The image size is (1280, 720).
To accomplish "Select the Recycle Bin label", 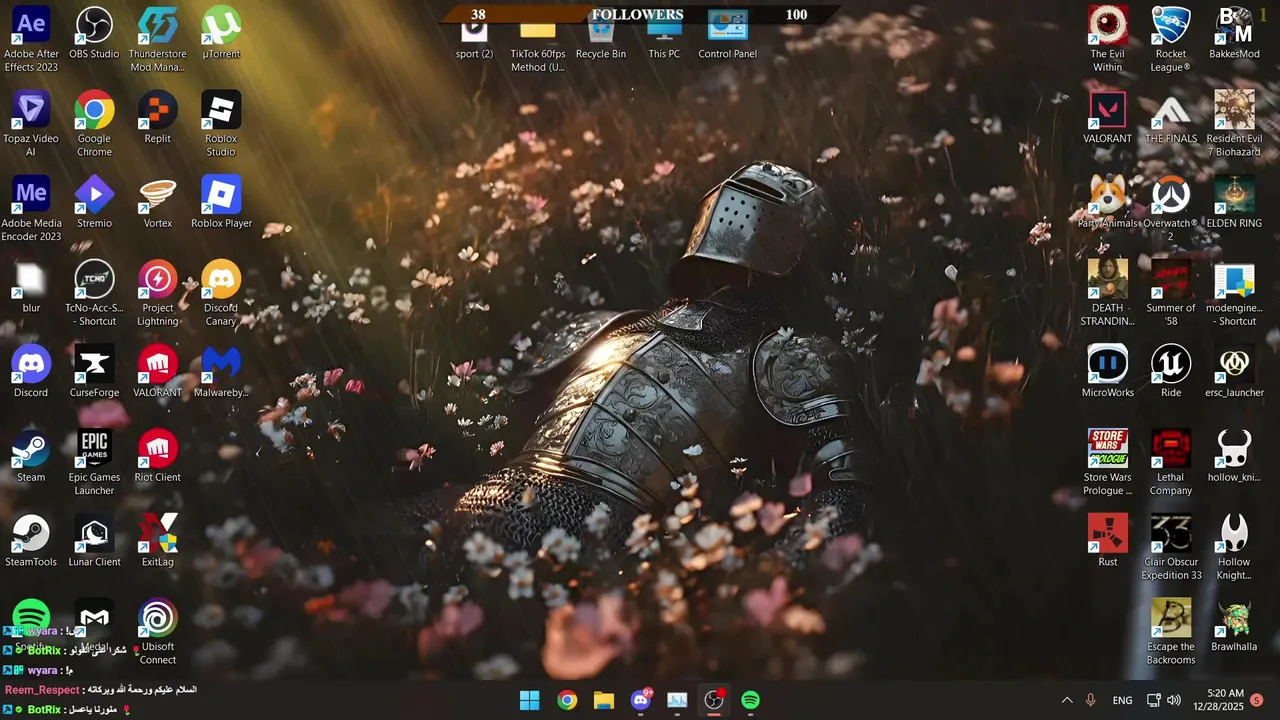I will tap(600, 54).
